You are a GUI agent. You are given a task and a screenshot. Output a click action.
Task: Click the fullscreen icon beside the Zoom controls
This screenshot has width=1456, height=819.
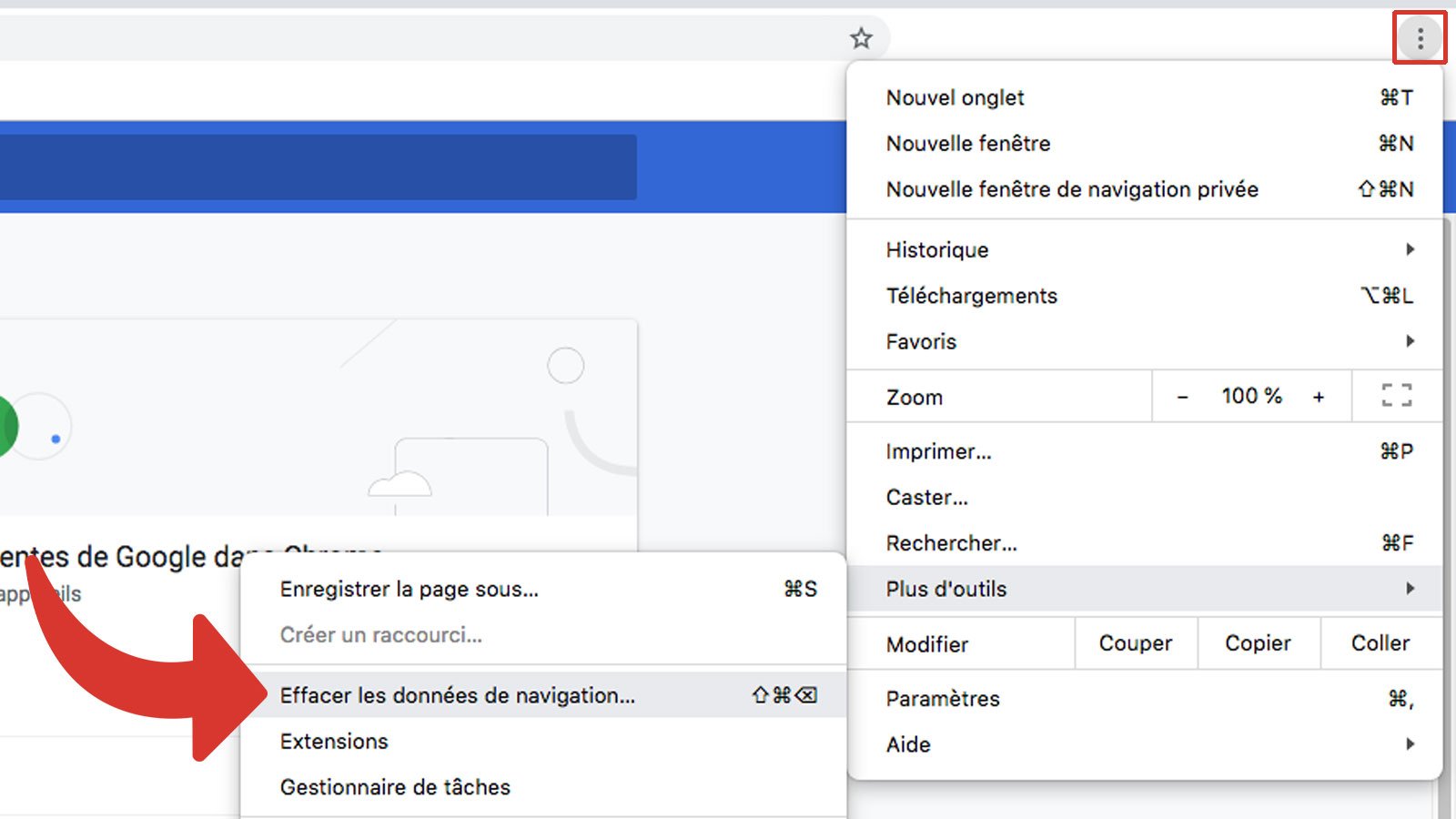click(x=1394, y=396)
